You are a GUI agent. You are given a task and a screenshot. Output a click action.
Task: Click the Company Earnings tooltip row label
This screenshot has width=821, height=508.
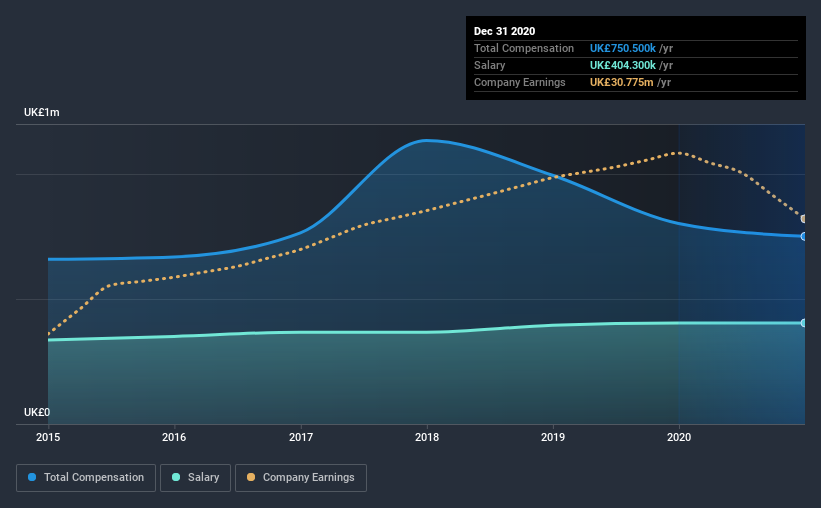(x=519, y=82)
